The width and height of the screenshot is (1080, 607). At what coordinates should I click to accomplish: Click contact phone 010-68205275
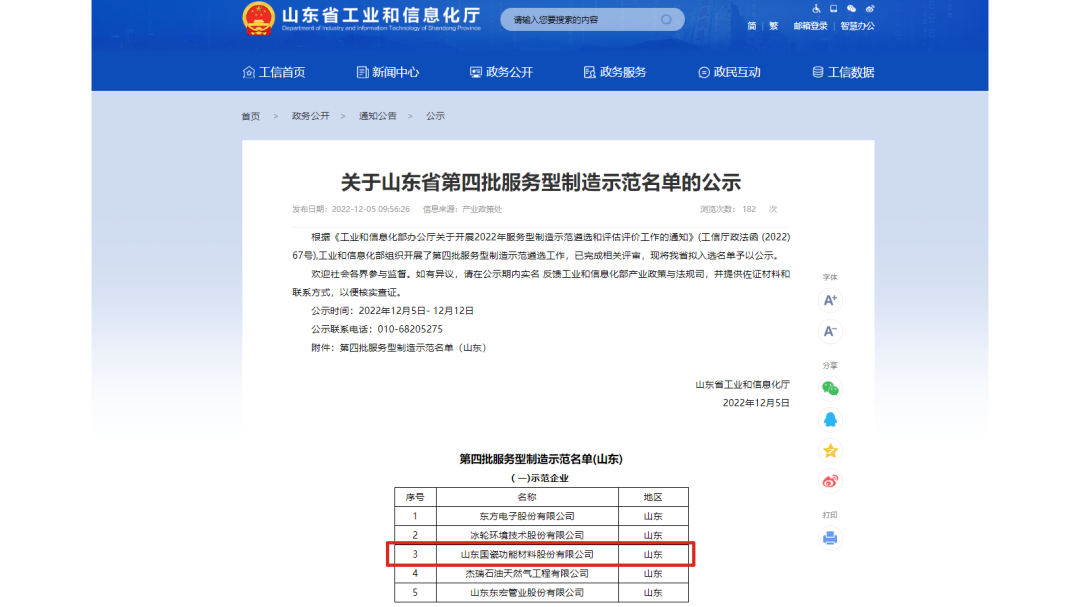410,329
